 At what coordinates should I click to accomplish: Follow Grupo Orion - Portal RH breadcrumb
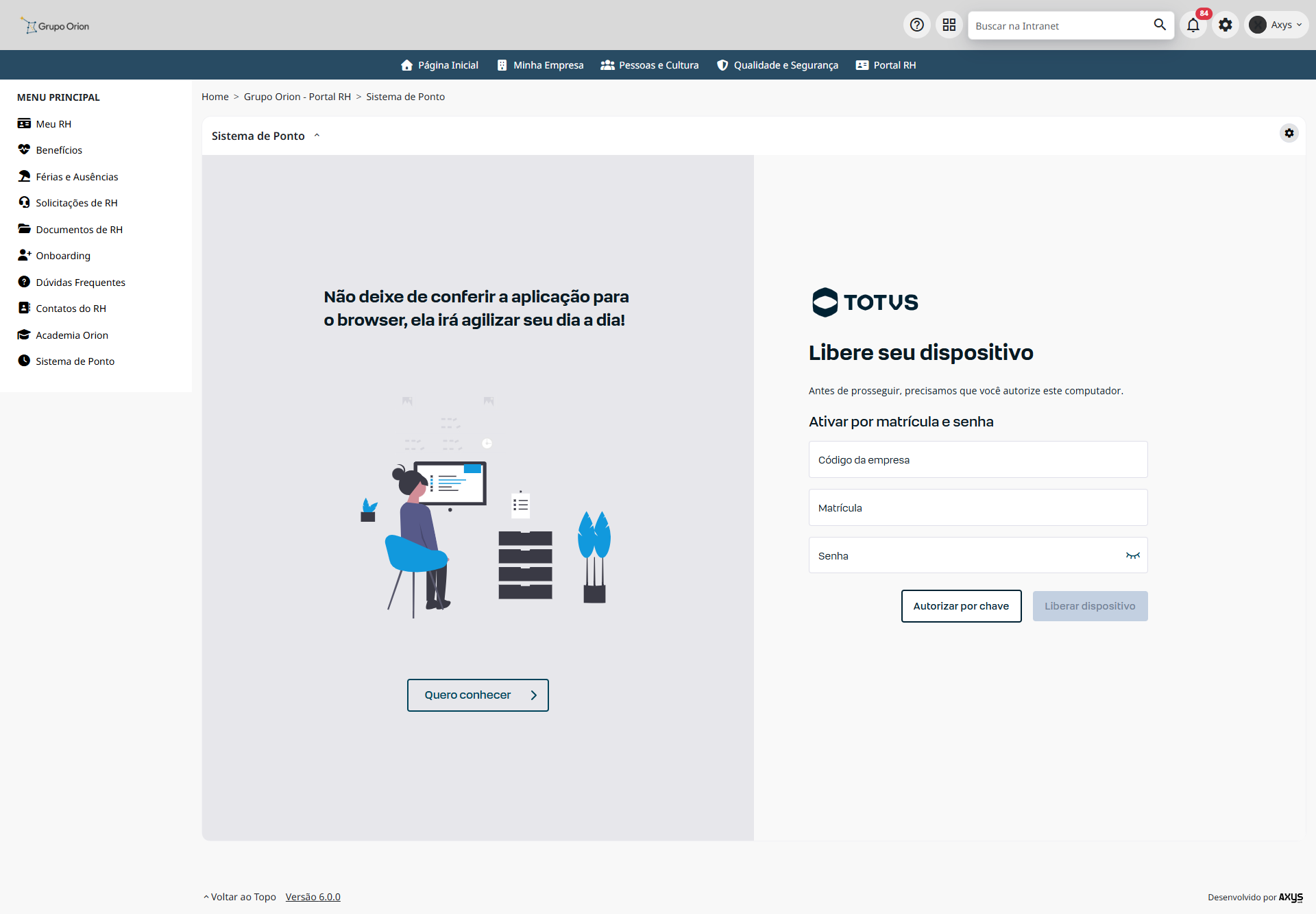click(x=297, y=97)
